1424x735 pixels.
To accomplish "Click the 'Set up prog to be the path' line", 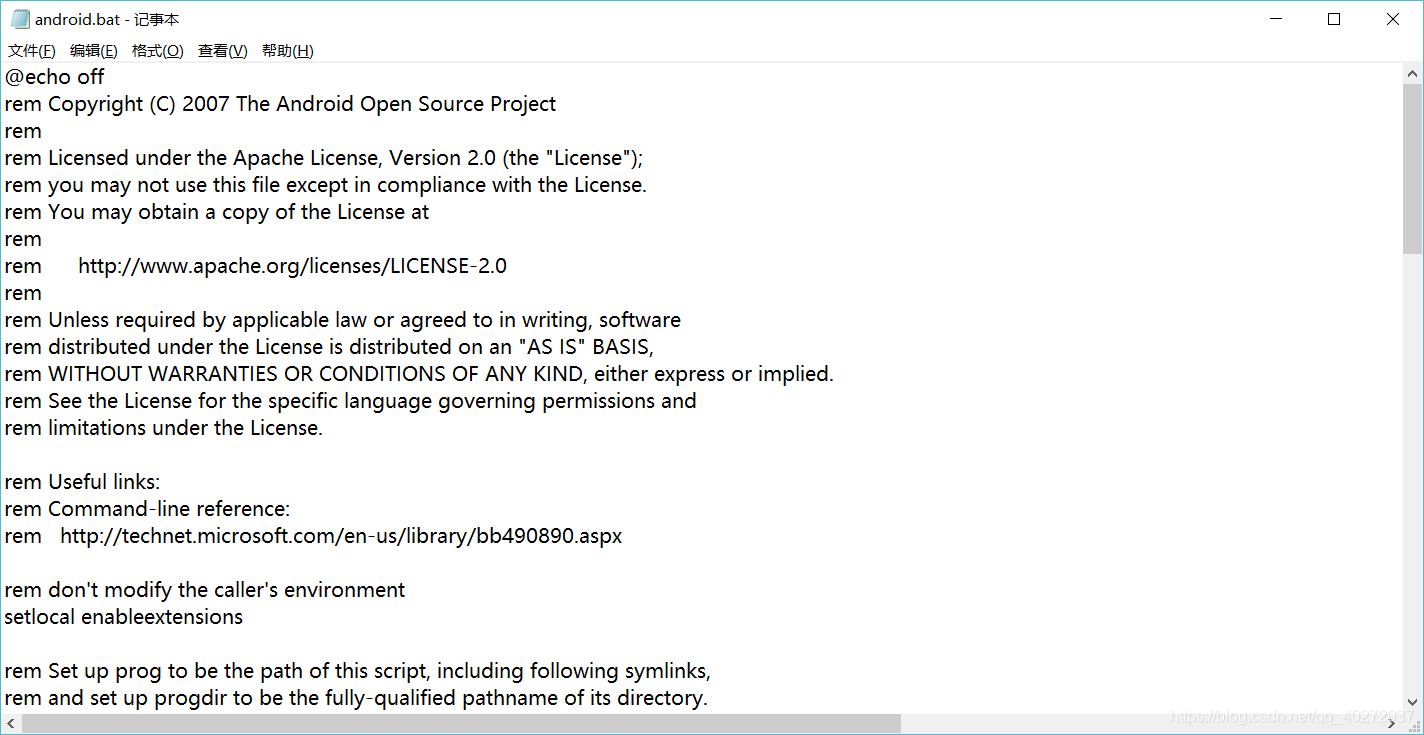I will [357, 671].
